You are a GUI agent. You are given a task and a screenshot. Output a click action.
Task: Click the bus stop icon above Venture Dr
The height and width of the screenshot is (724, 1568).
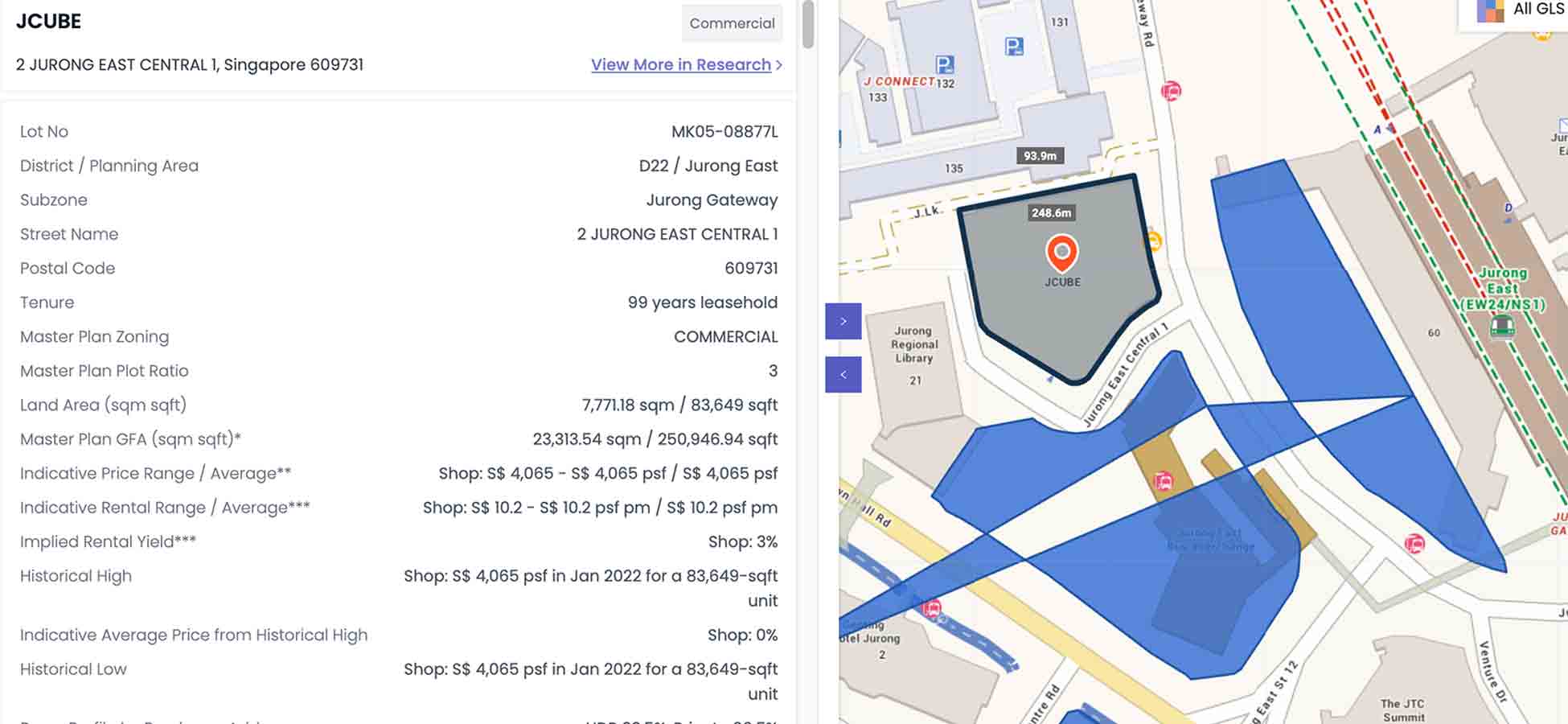[1414, 544]
